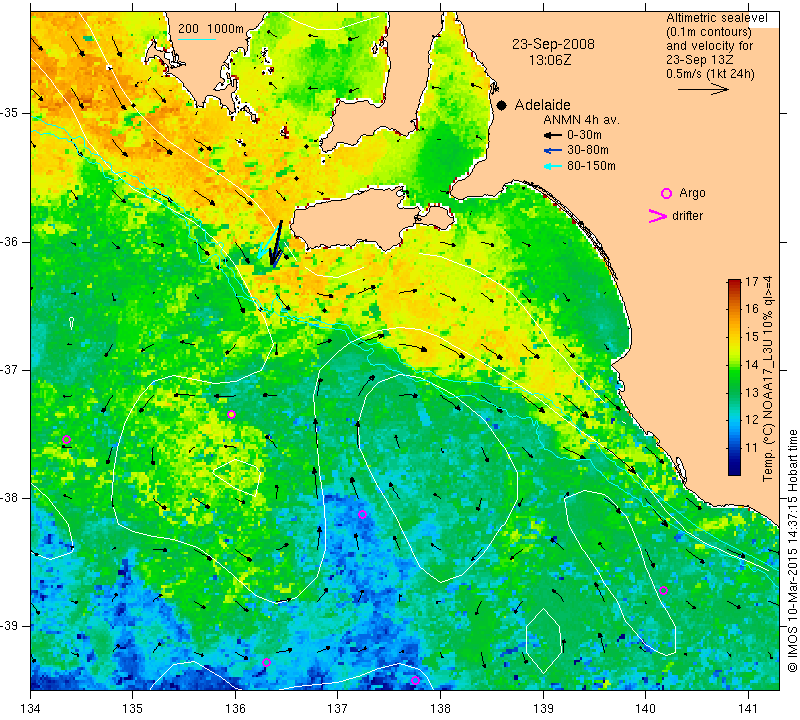800x720 pixels.
Task: Click the longitude label 136
Action: 235,708
